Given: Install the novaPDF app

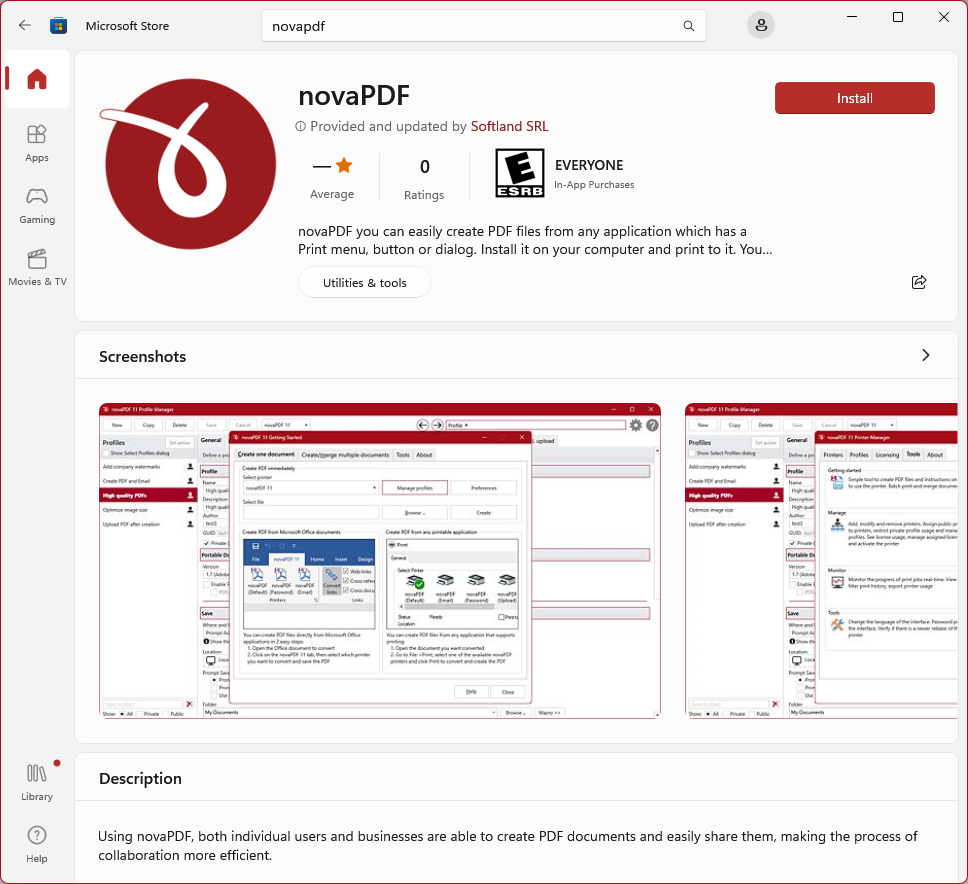Looking at the screenshot, I should pyautogui.click(x=854, y=98).
